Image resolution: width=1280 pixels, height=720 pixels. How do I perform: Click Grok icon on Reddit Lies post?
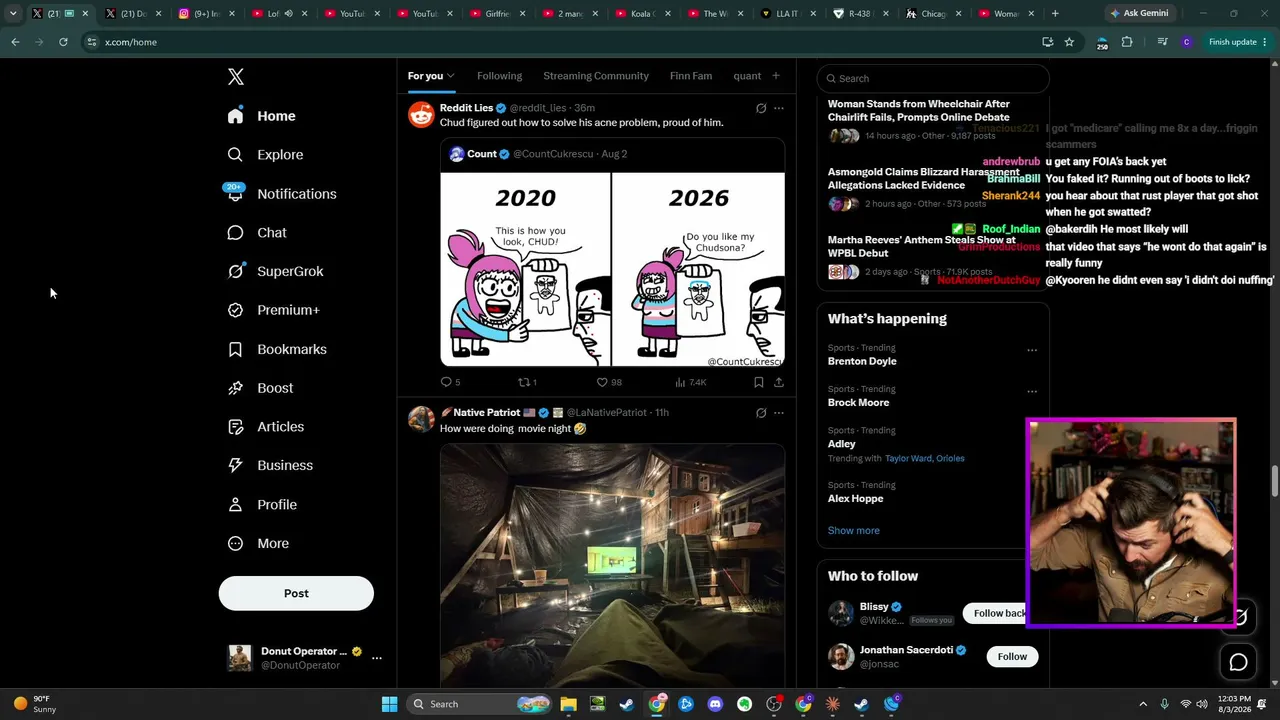[x=761, y=108]
